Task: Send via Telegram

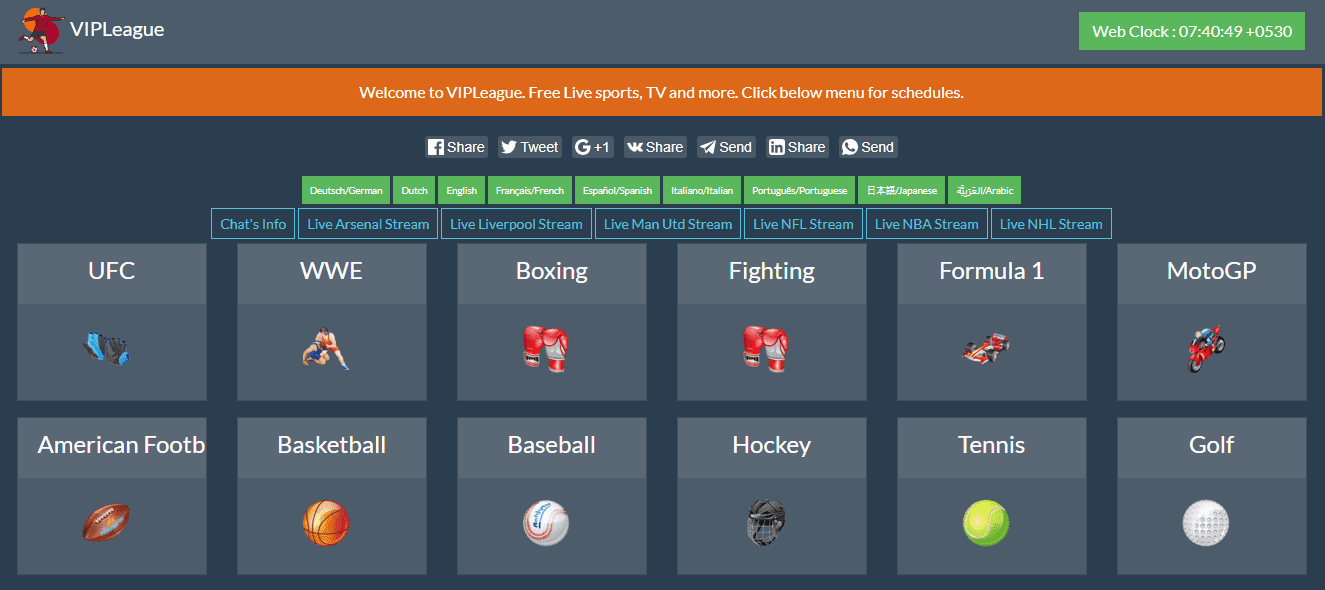Action: pyautogui.click(x=726, y=147)
